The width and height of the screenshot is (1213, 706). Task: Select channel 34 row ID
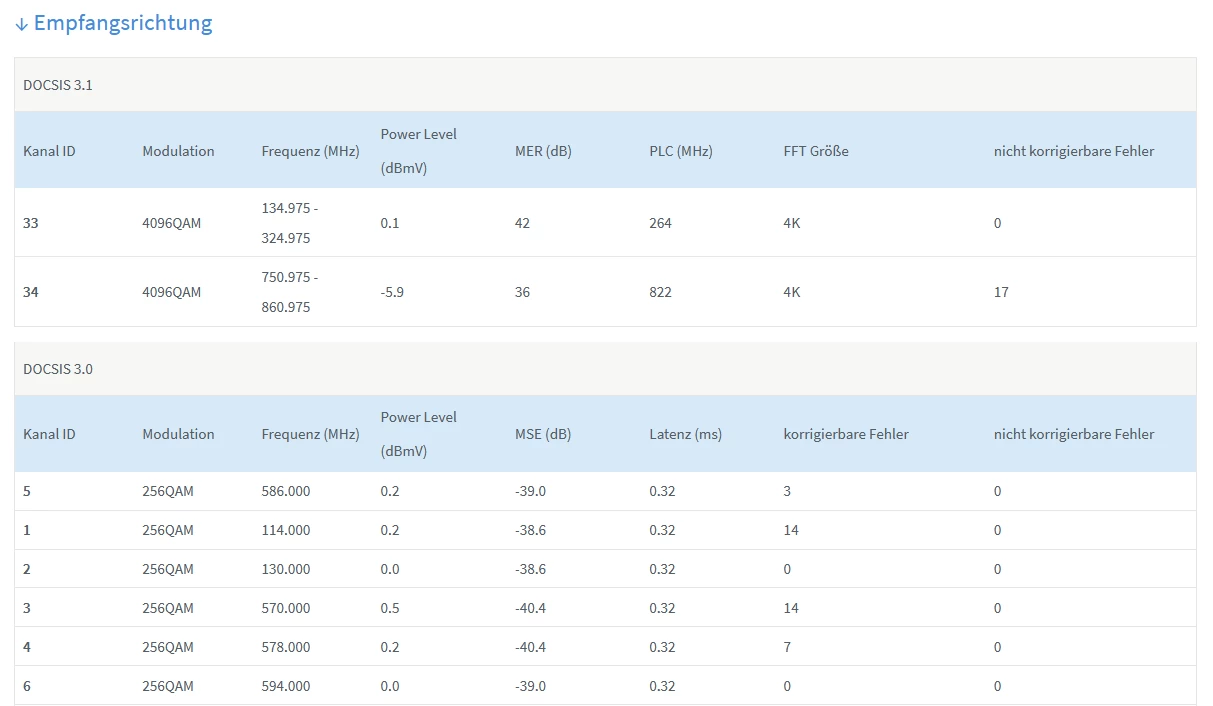click(31, 292)
